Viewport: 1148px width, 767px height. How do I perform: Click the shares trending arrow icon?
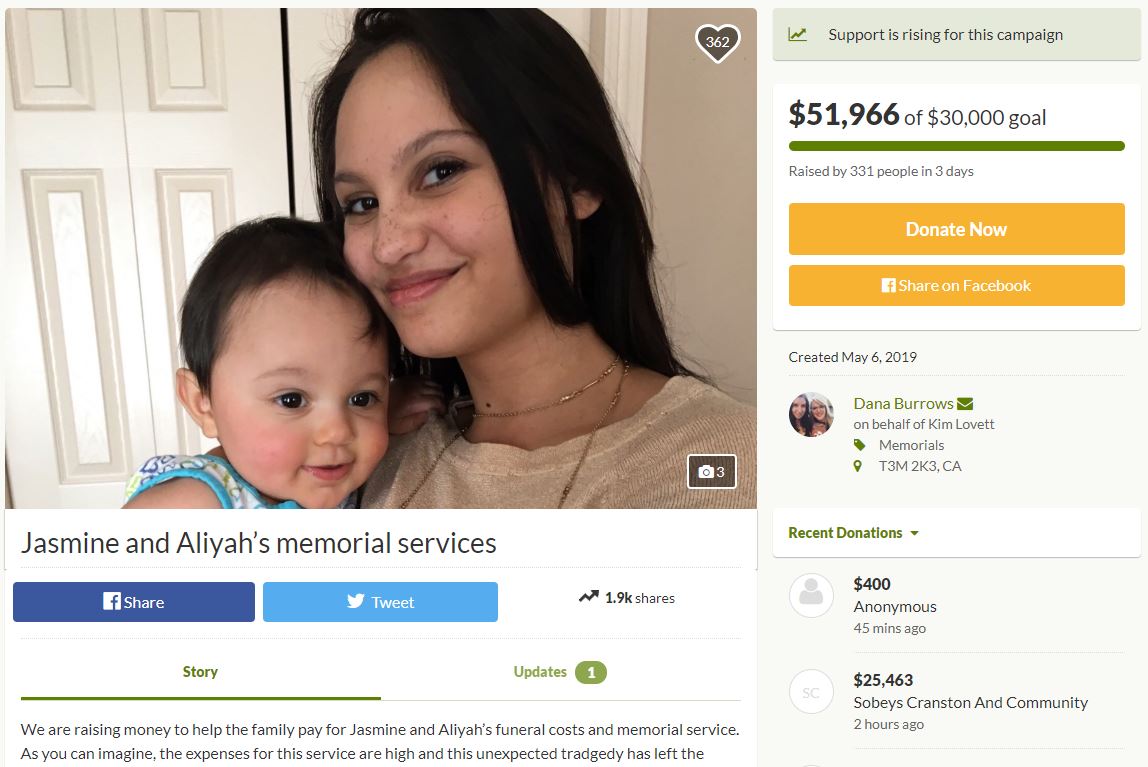[x=588, y=598]
